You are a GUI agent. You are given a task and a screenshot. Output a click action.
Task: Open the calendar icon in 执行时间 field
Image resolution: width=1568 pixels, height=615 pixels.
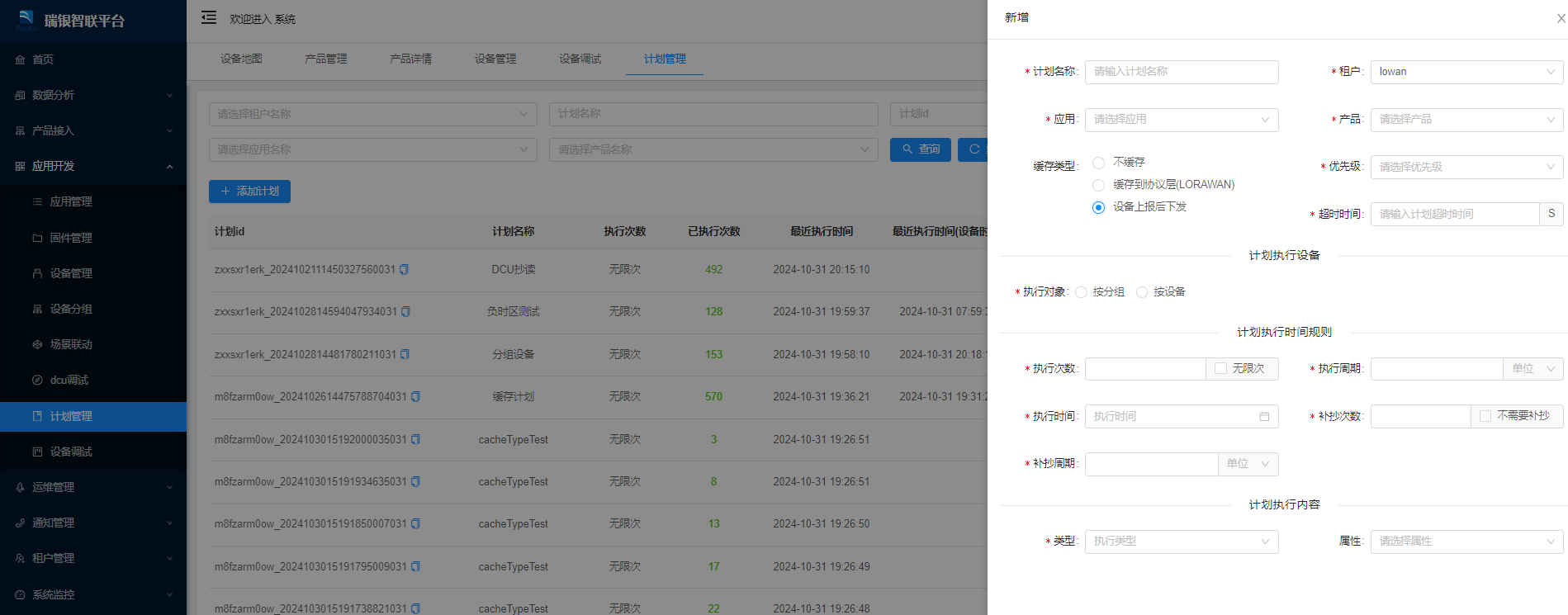pyautogui.click(x=1264, y=416)
